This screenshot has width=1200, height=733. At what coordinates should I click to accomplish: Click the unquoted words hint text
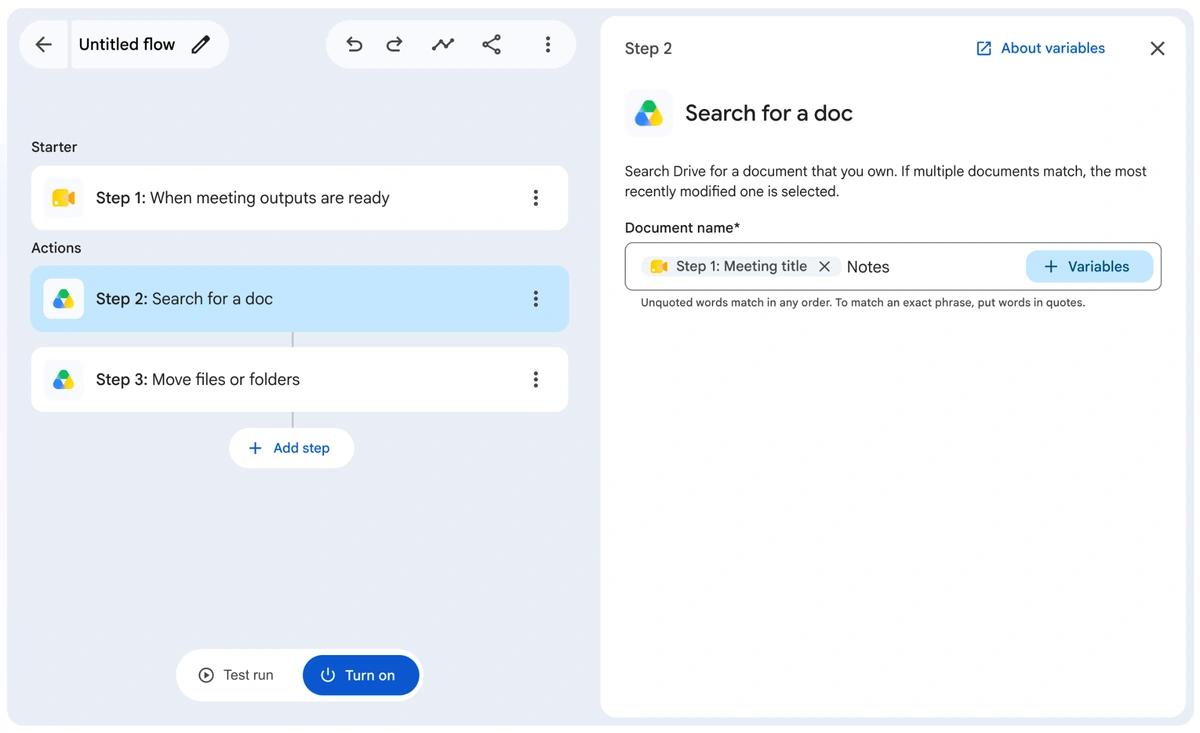pyautogui.click(x=863, y=302)
